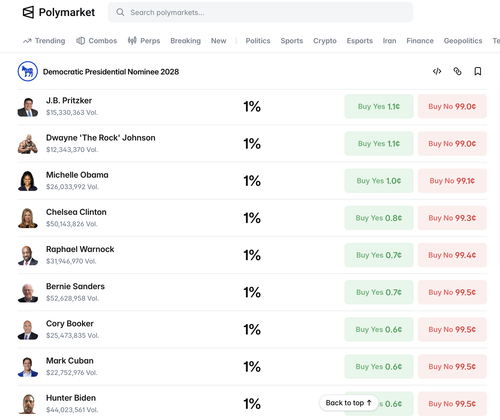
Task: Buy Yes 0.8¢ for Chelsea Clinton
Action: [379, 218]
